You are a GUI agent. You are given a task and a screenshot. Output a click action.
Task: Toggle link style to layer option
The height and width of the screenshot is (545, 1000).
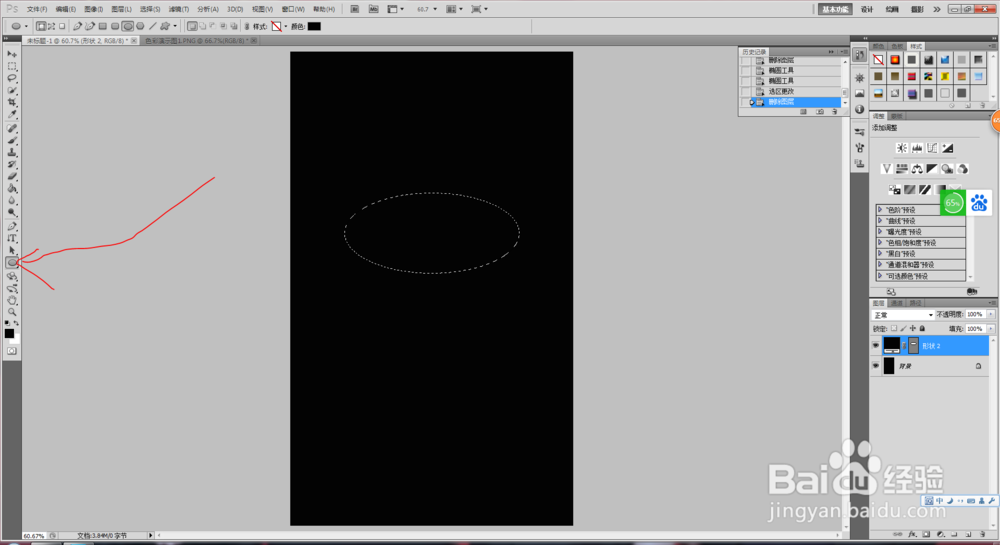point(247,26)
